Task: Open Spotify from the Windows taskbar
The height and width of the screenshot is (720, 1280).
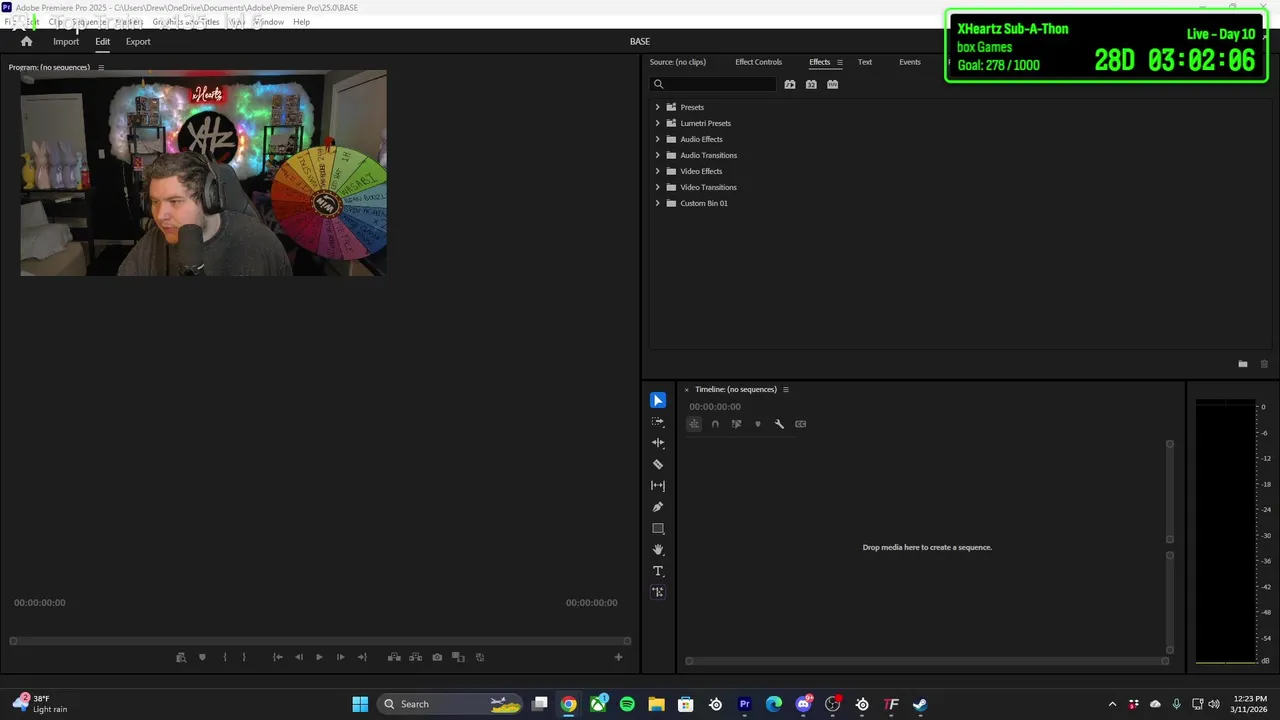Action: click(627, 704)
